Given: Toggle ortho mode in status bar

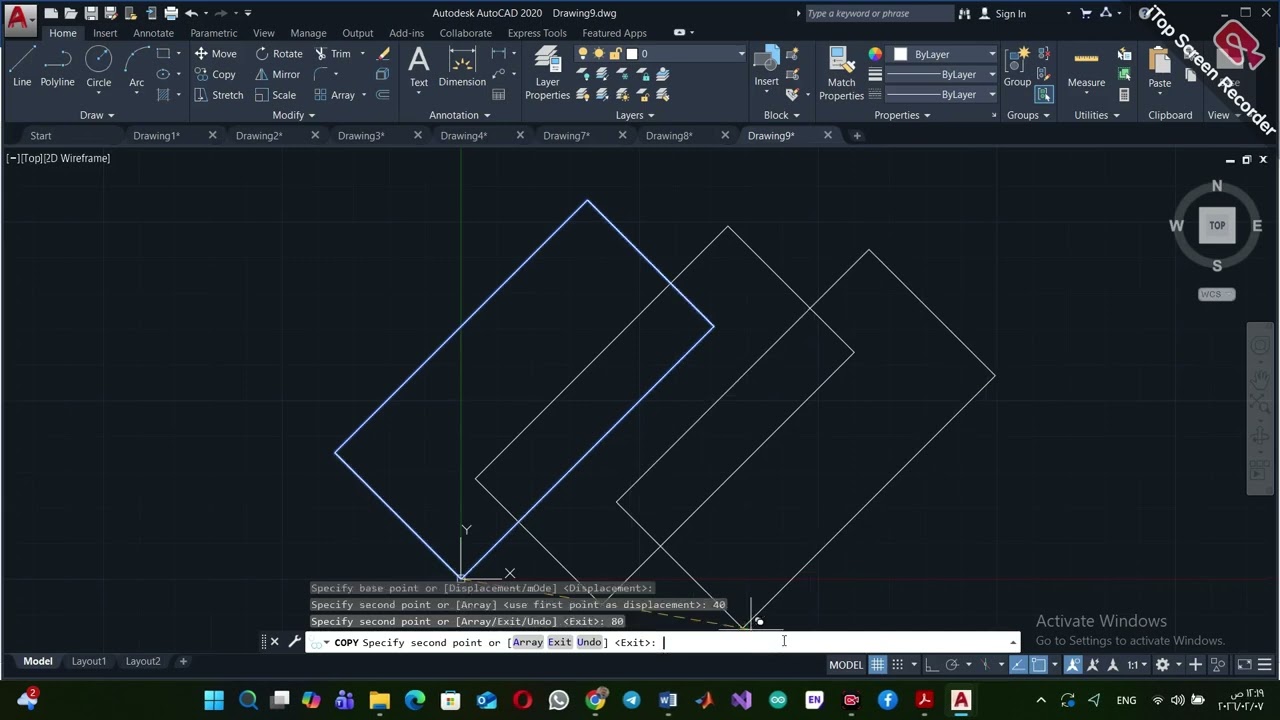Looking at the screenshot, I should pos(932,665).
